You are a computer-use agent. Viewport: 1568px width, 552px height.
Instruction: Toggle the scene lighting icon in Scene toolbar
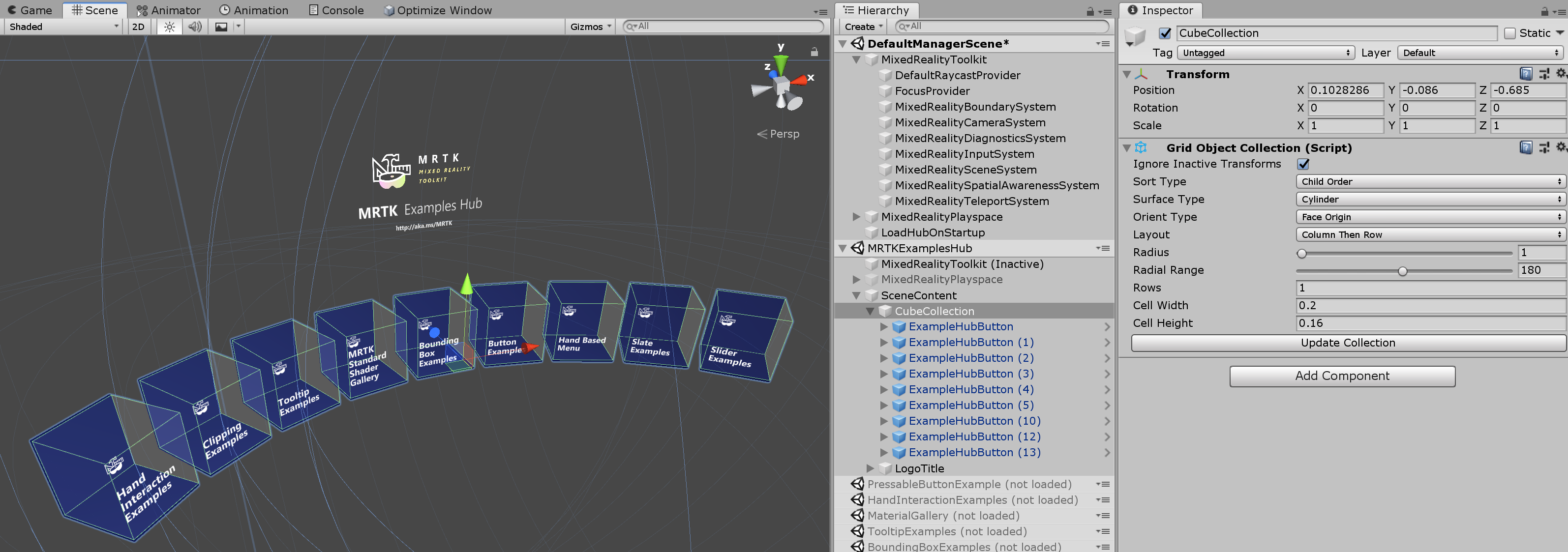coord(169,26)
